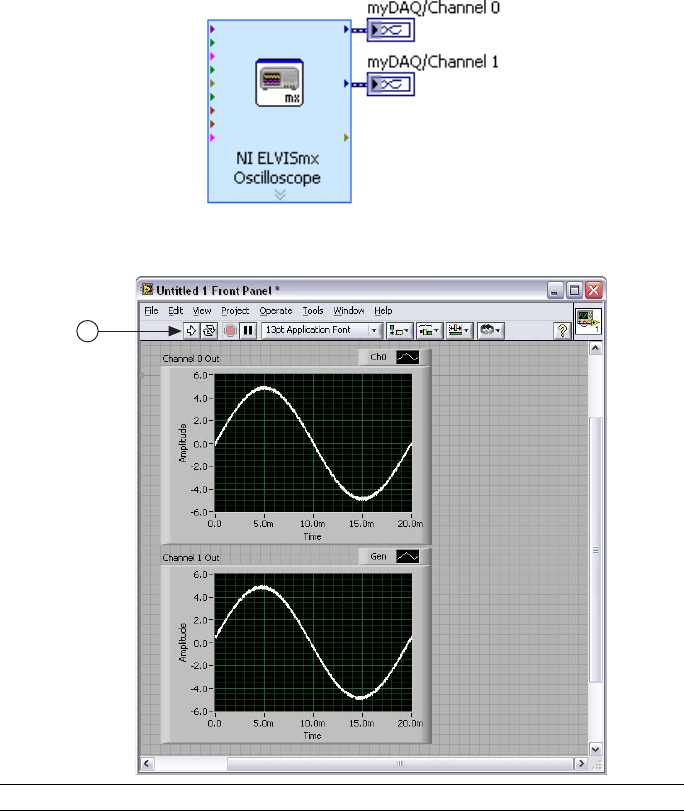
Task: Click the Ch0 plot legend sample
Action: tap(408, 357)
